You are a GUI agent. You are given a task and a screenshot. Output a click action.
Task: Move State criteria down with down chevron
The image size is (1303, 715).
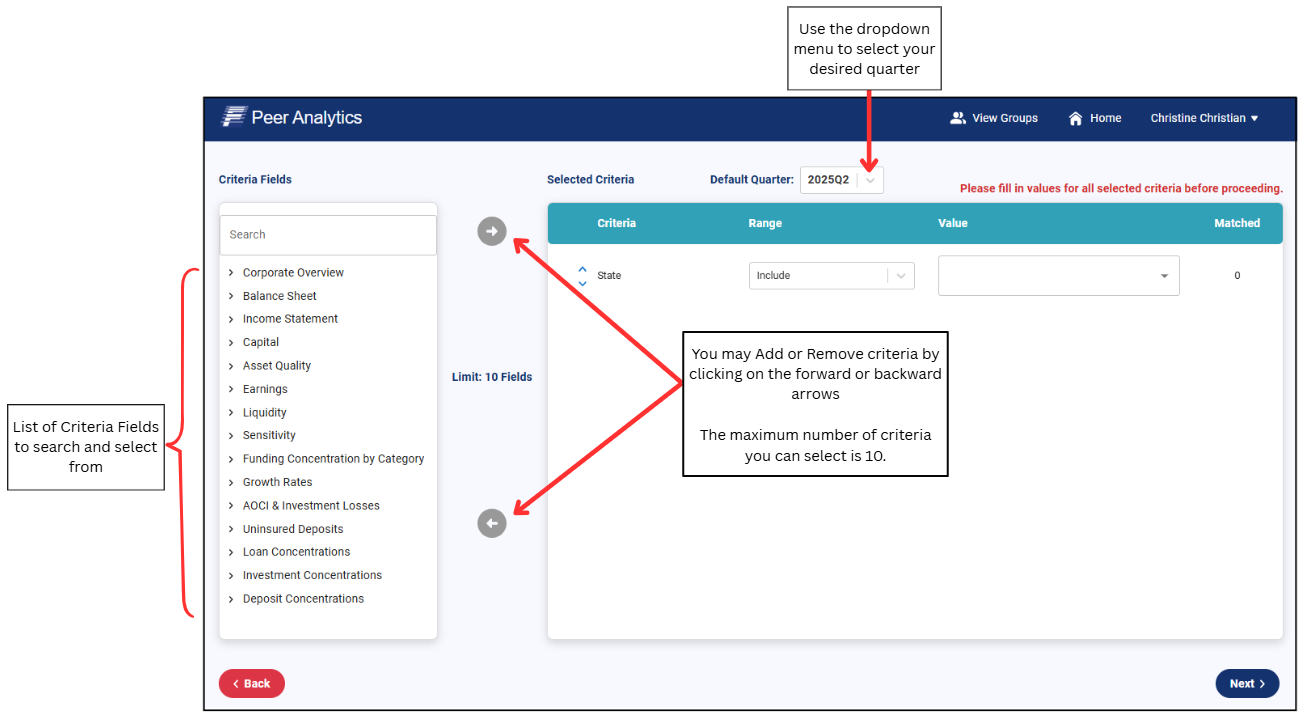[583, 283]
